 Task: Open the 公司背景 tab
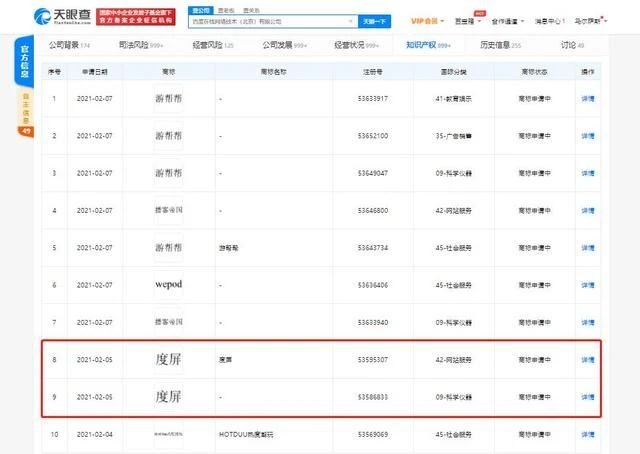[69, 45]
